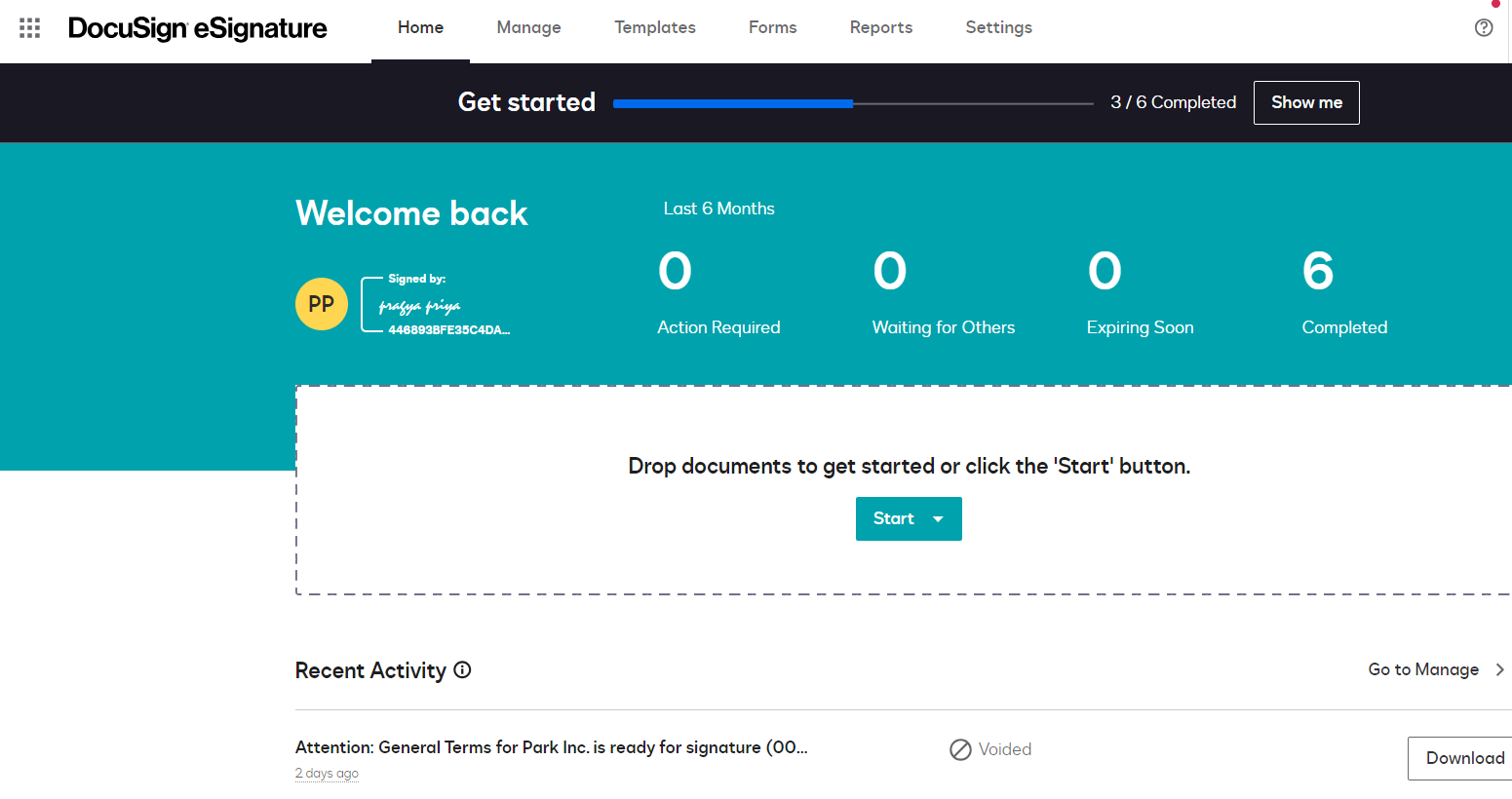Expand Go to Manage via the chevron

pos(1498,669)
